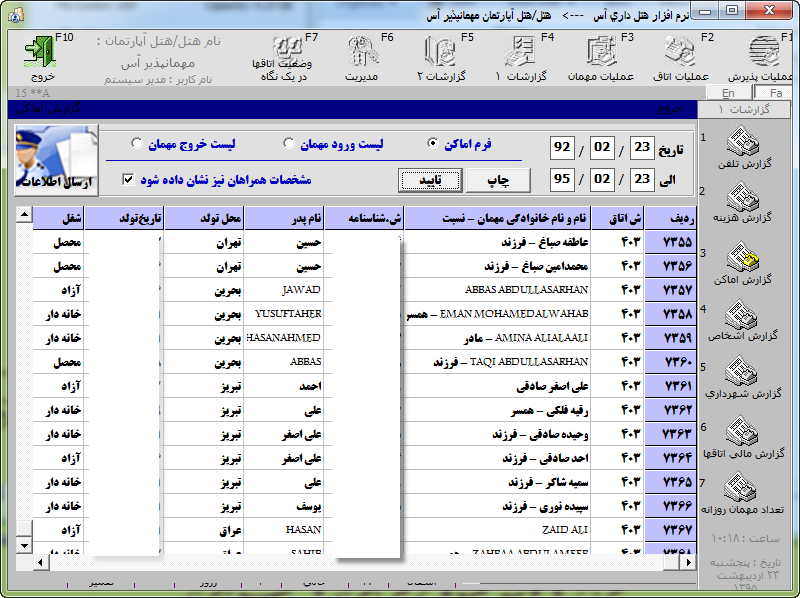Select the guest exit list radio button
800x598 pixels.
[x=137, y=144]
